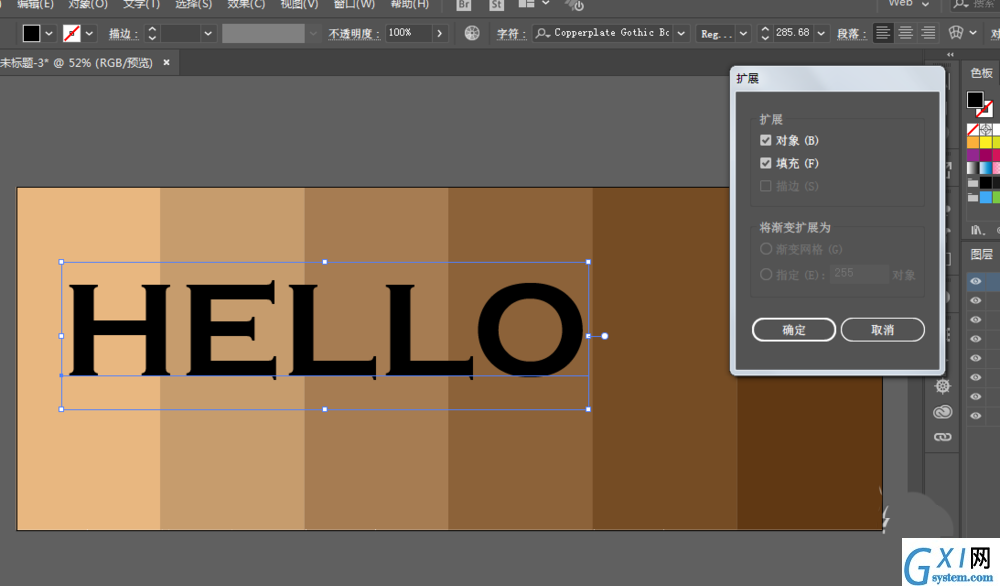Open the Arrange Documents dropdown arrow
1000x586 pixels.
[545, 4]
